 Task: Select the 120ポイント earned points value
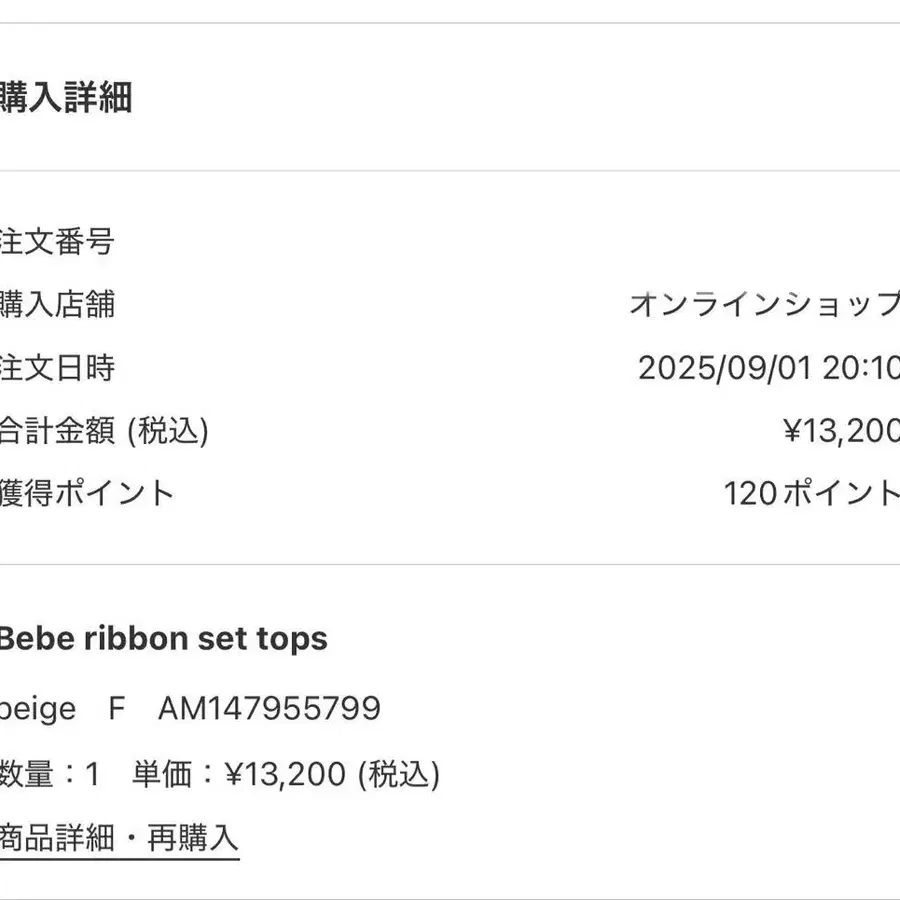811,493
